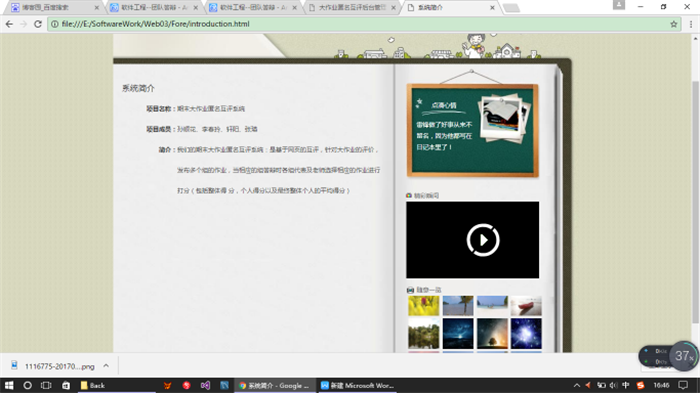Viewport: 700px width, 393px height.
Task: Switch to the Google Chrome taskbar item
Action: coord(274,385)
